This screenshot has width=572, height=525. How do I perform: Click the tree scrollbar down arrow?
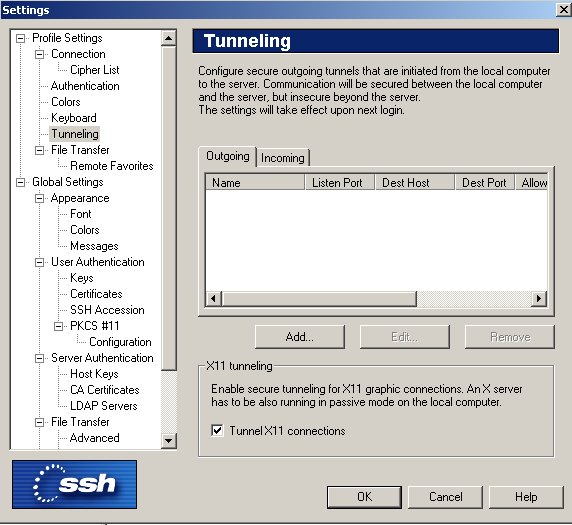(x=169, y=441)
